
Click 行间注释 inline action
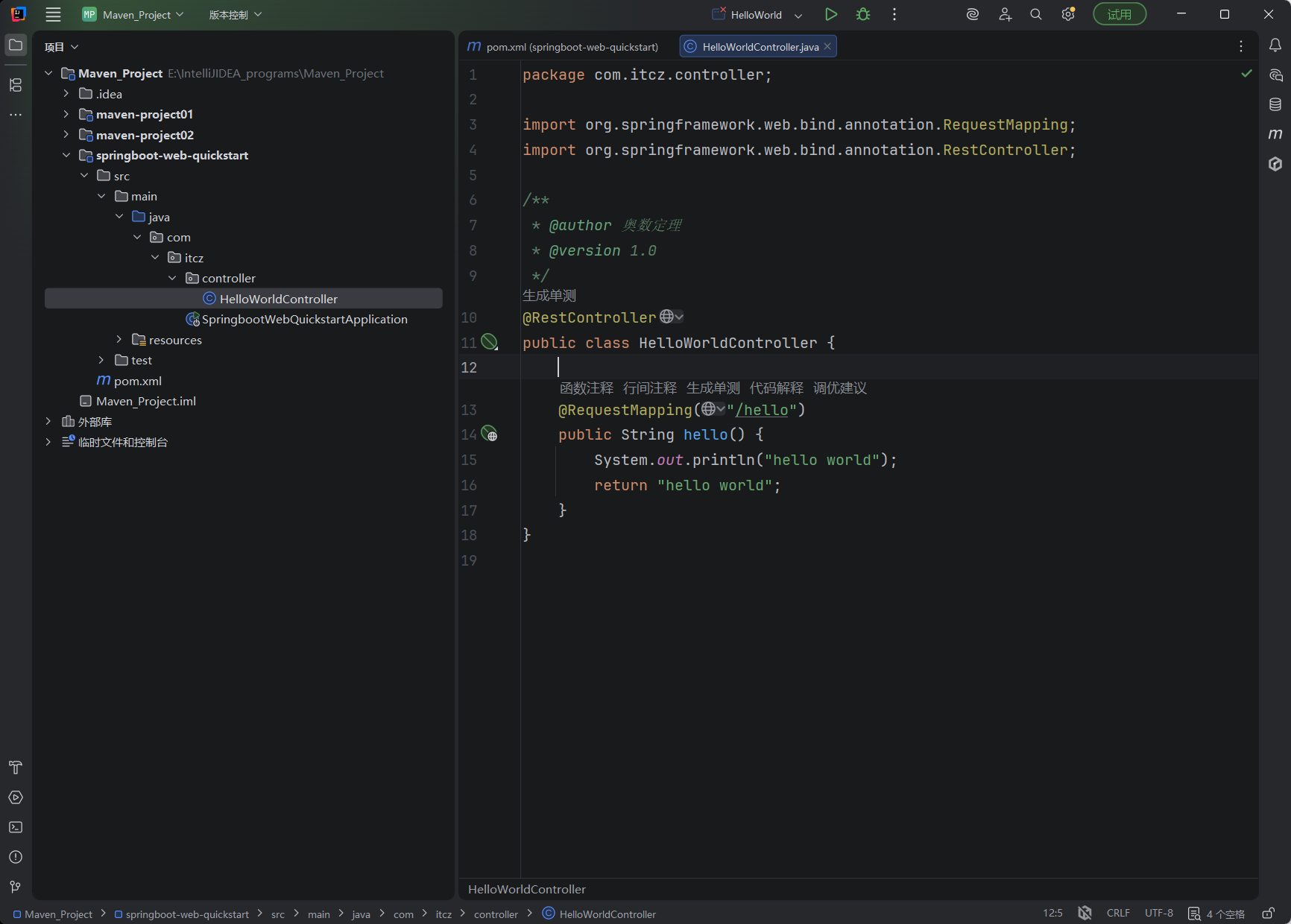(x=650, y=388)
